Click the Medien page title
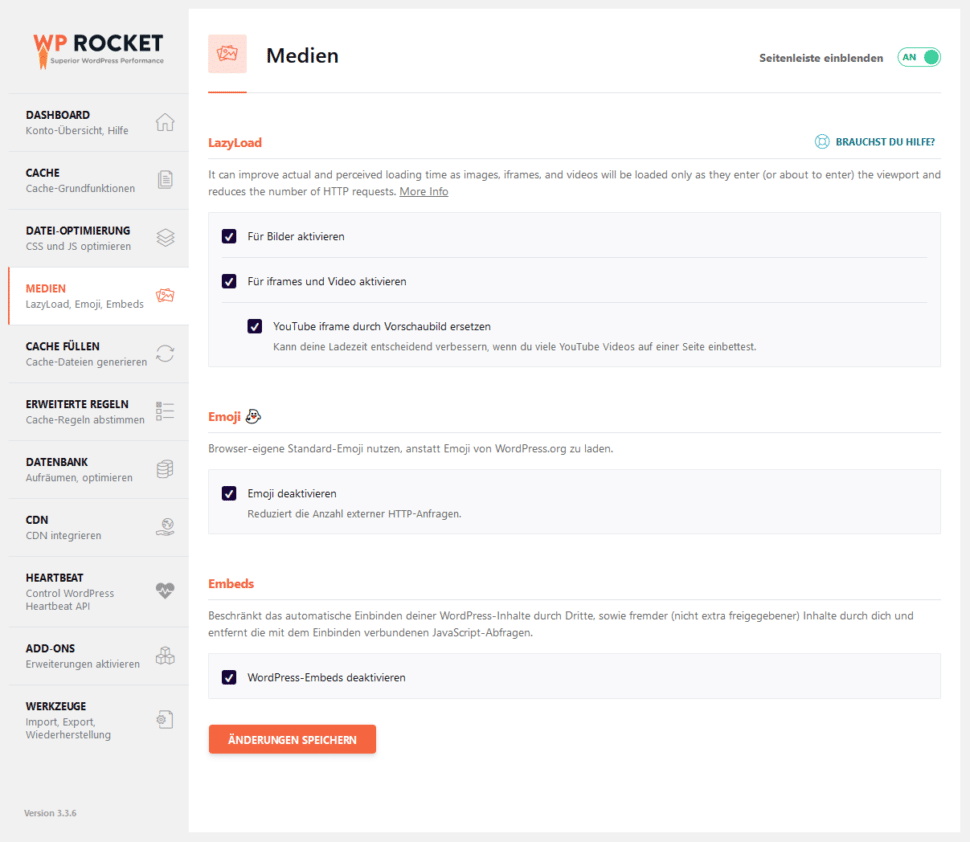 pos(303,56)
